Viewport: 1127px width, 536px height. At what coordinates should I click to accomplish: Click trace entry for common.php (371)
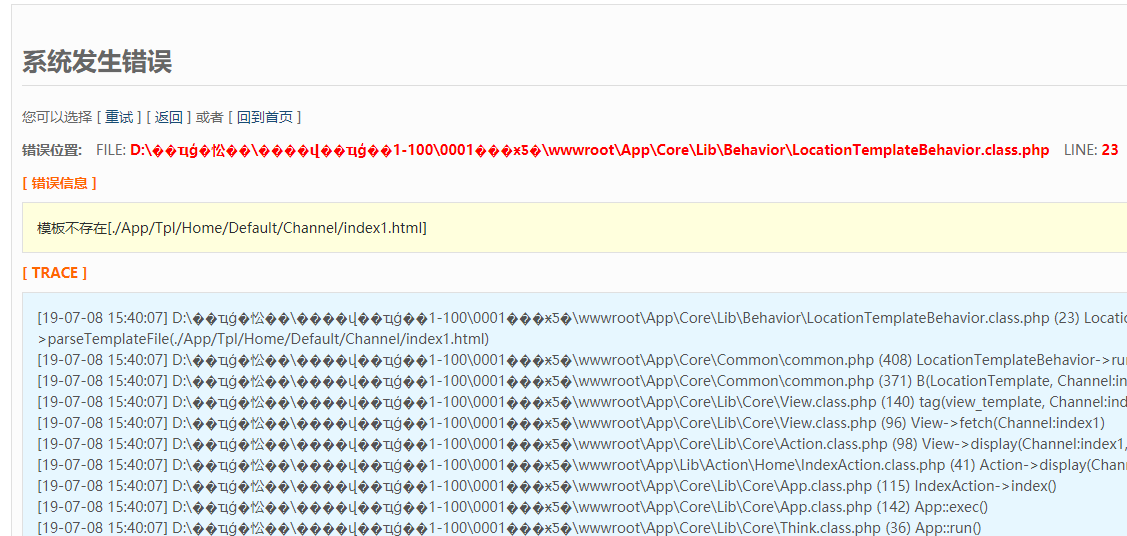pos(580,381)
